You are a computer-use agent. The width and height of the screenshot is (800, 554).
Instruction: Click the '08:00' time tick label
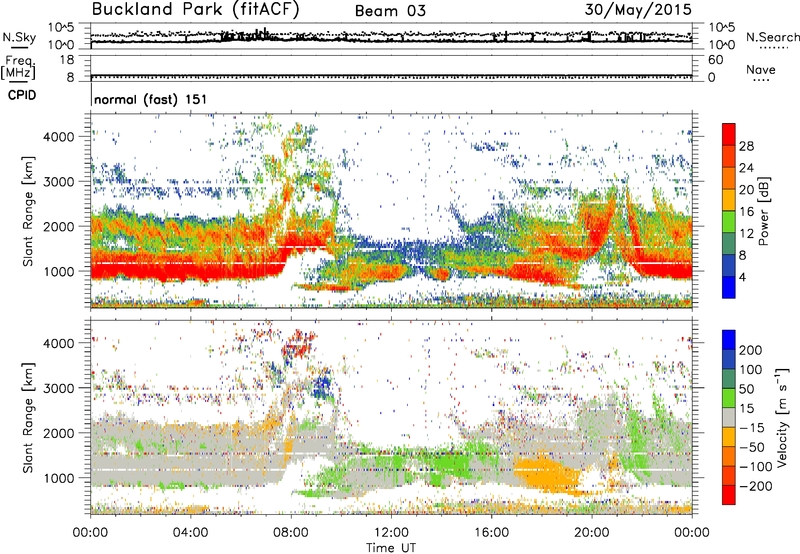point(291,533)
